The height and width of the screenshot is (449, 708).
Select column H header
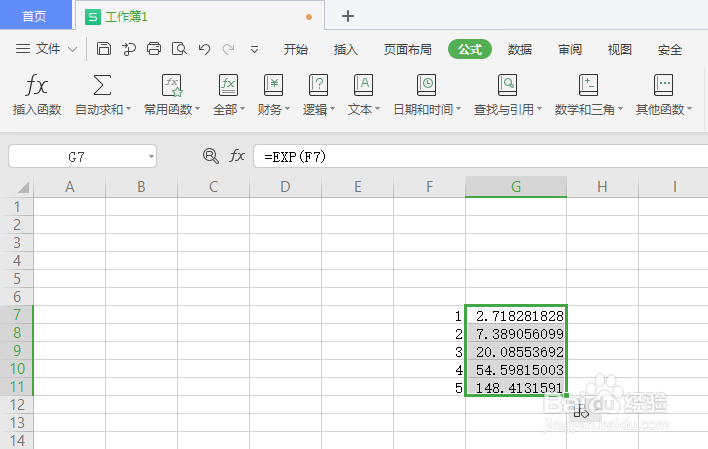[x=602, y=187]
